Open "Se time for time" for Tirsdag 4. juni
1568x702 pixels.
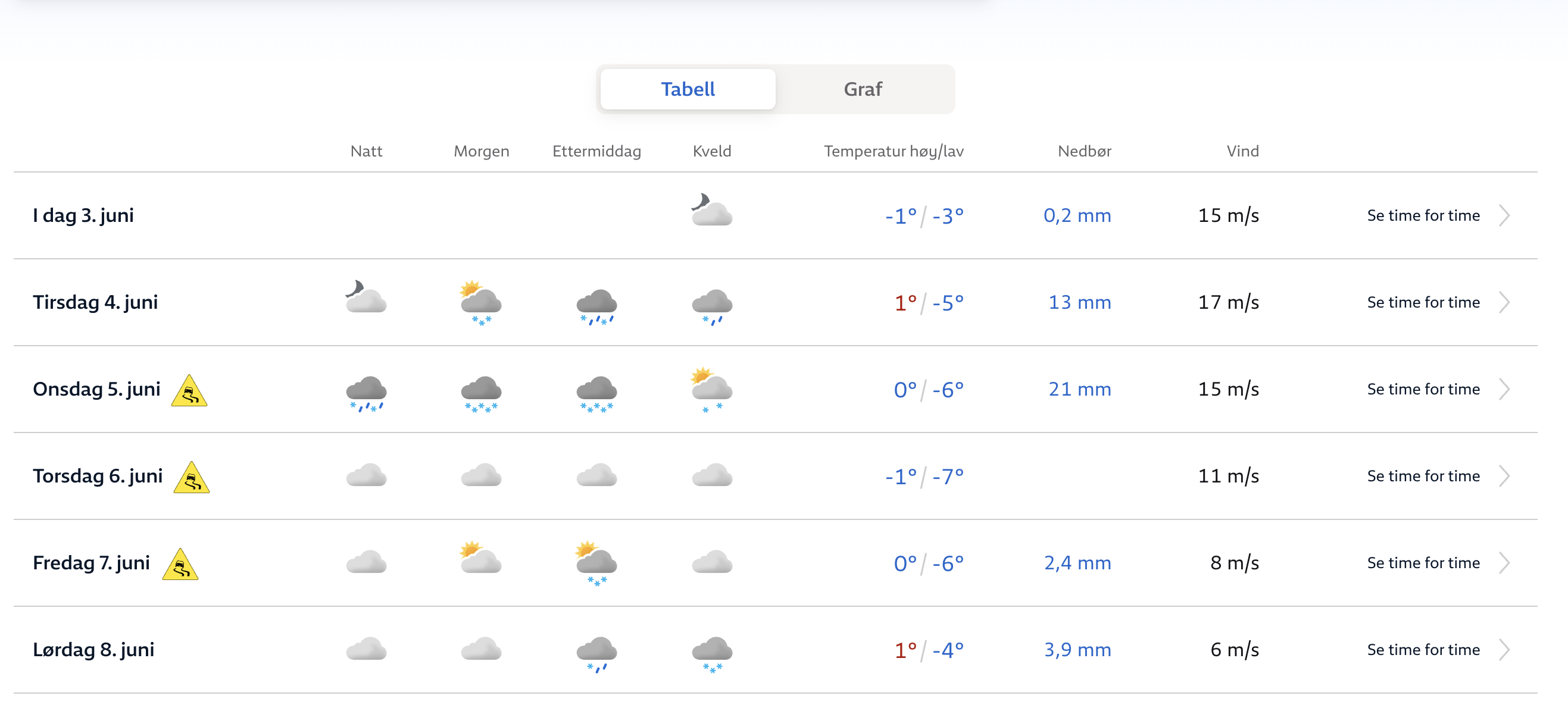1423,302
